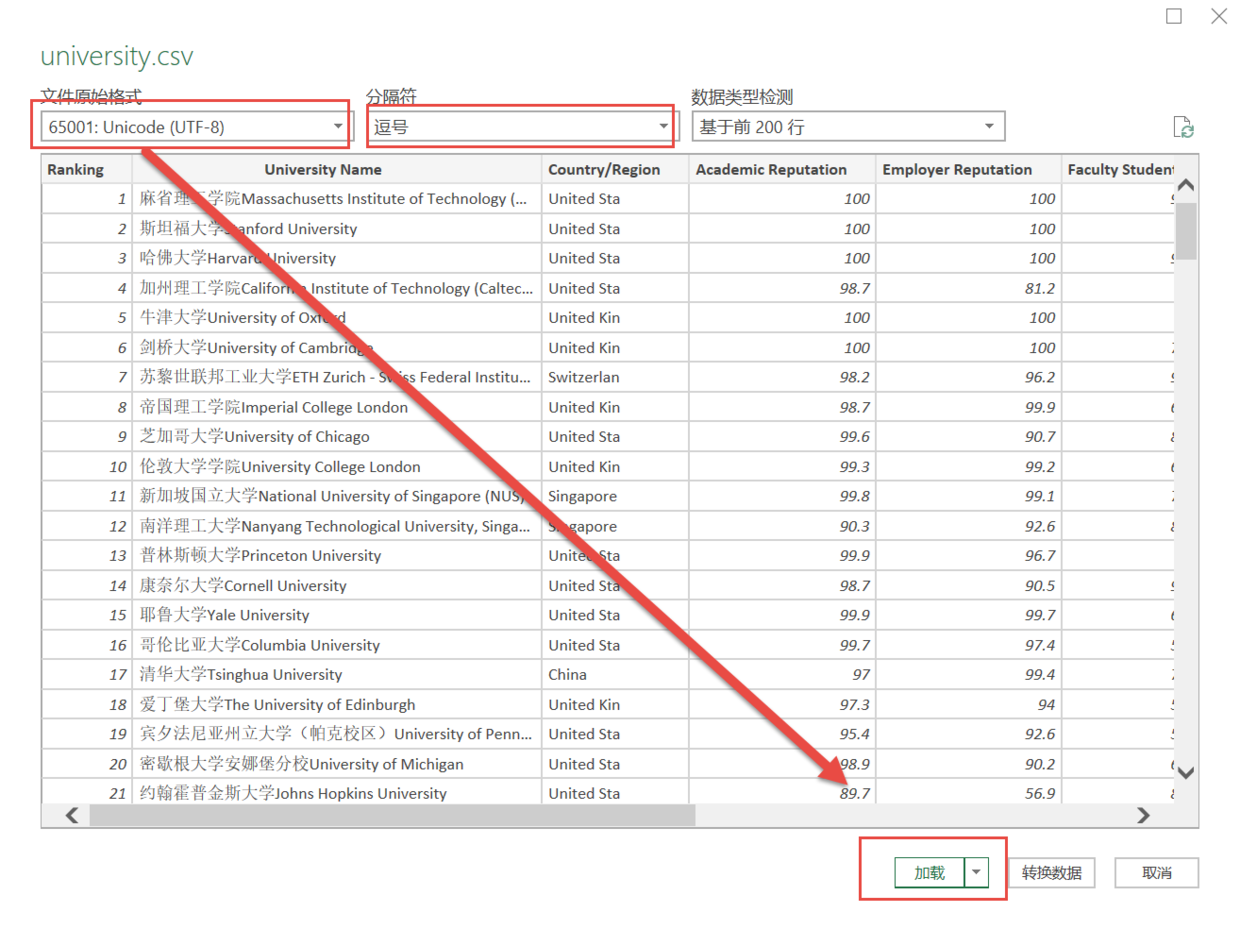Expand the 加载 button's dropdown arrow
The height and width of the screenshot is (929, 1240).
click(976, 873)
